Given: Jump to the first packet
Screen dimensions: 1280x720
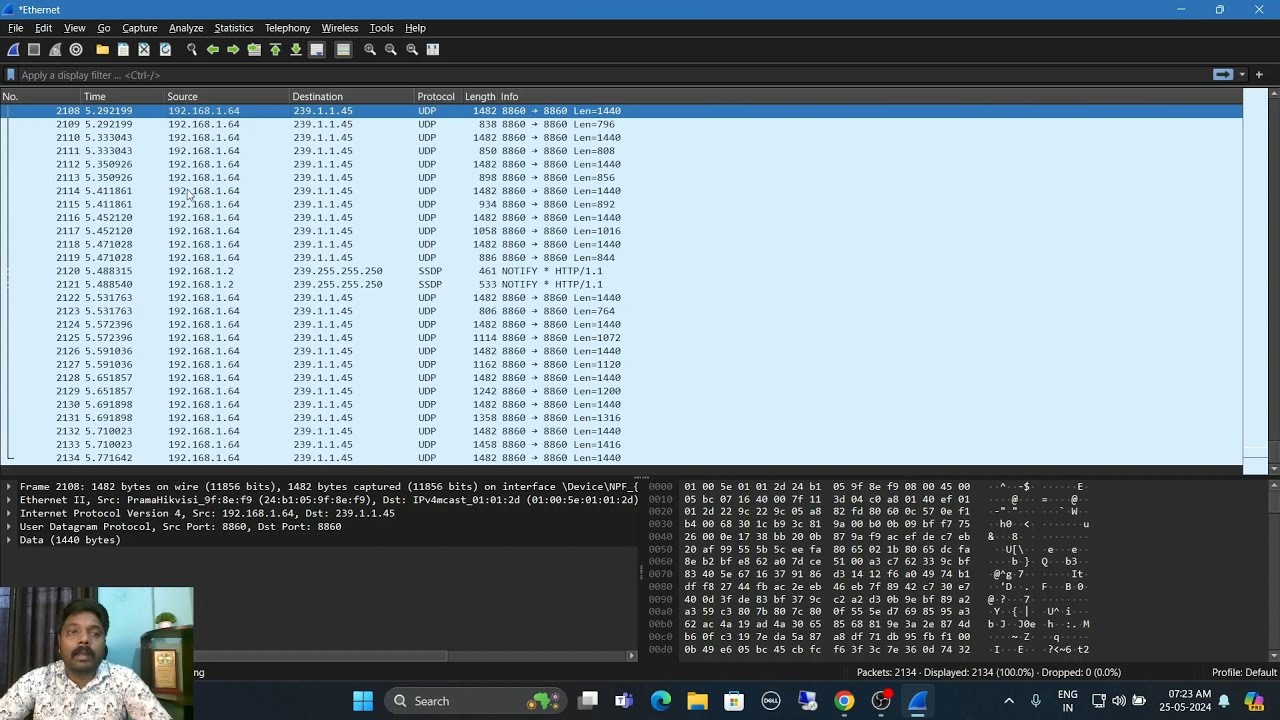Looking at the screenshot, I should [x=275, y=49].
